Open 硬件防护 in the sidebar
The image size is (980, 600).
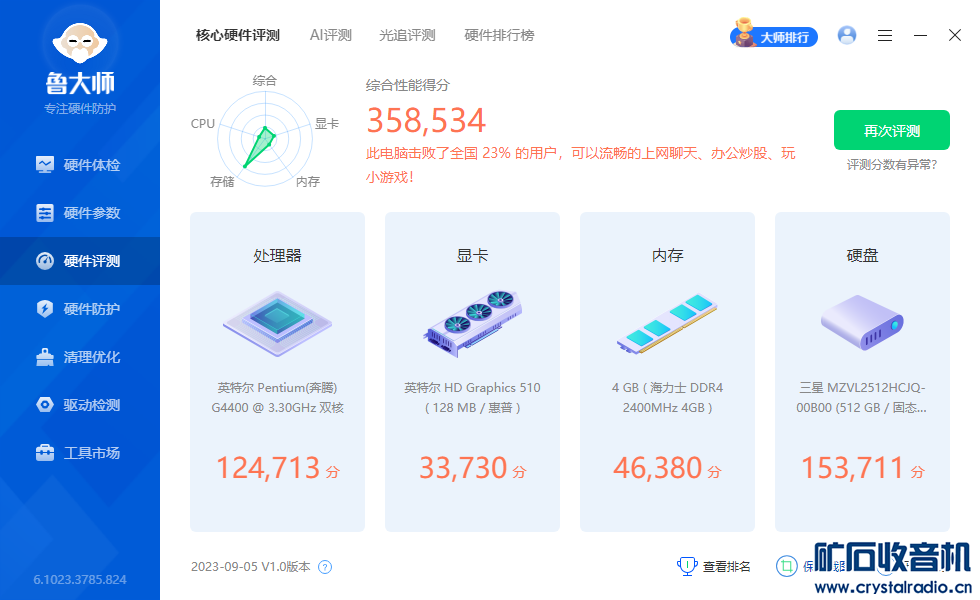pos(79,309)
